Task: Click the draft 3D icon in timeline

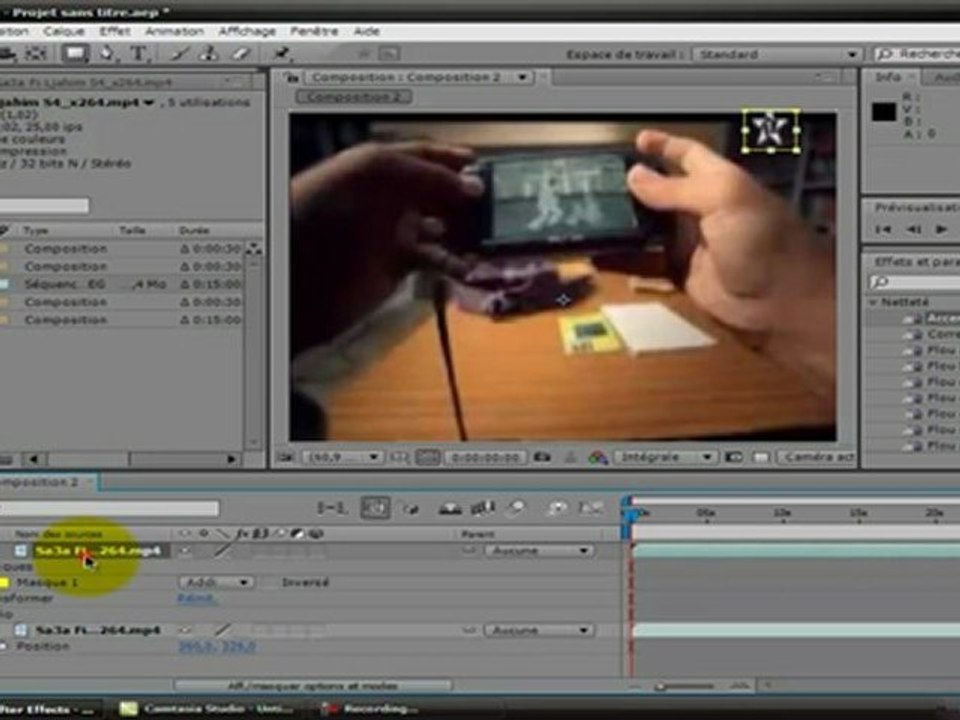Action: point(409,508)
